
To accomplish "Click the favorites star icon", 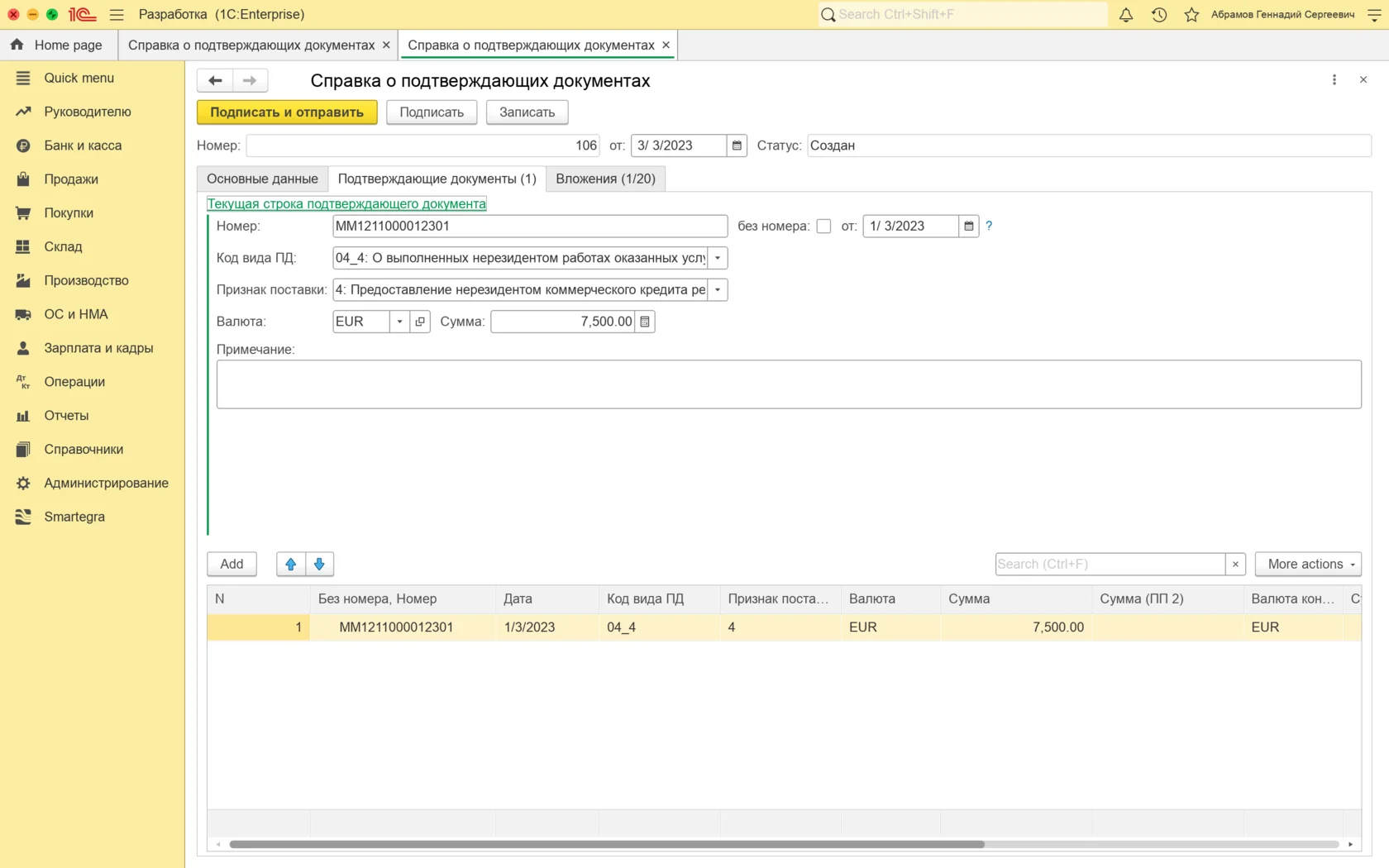I will tap(1191, 15).
